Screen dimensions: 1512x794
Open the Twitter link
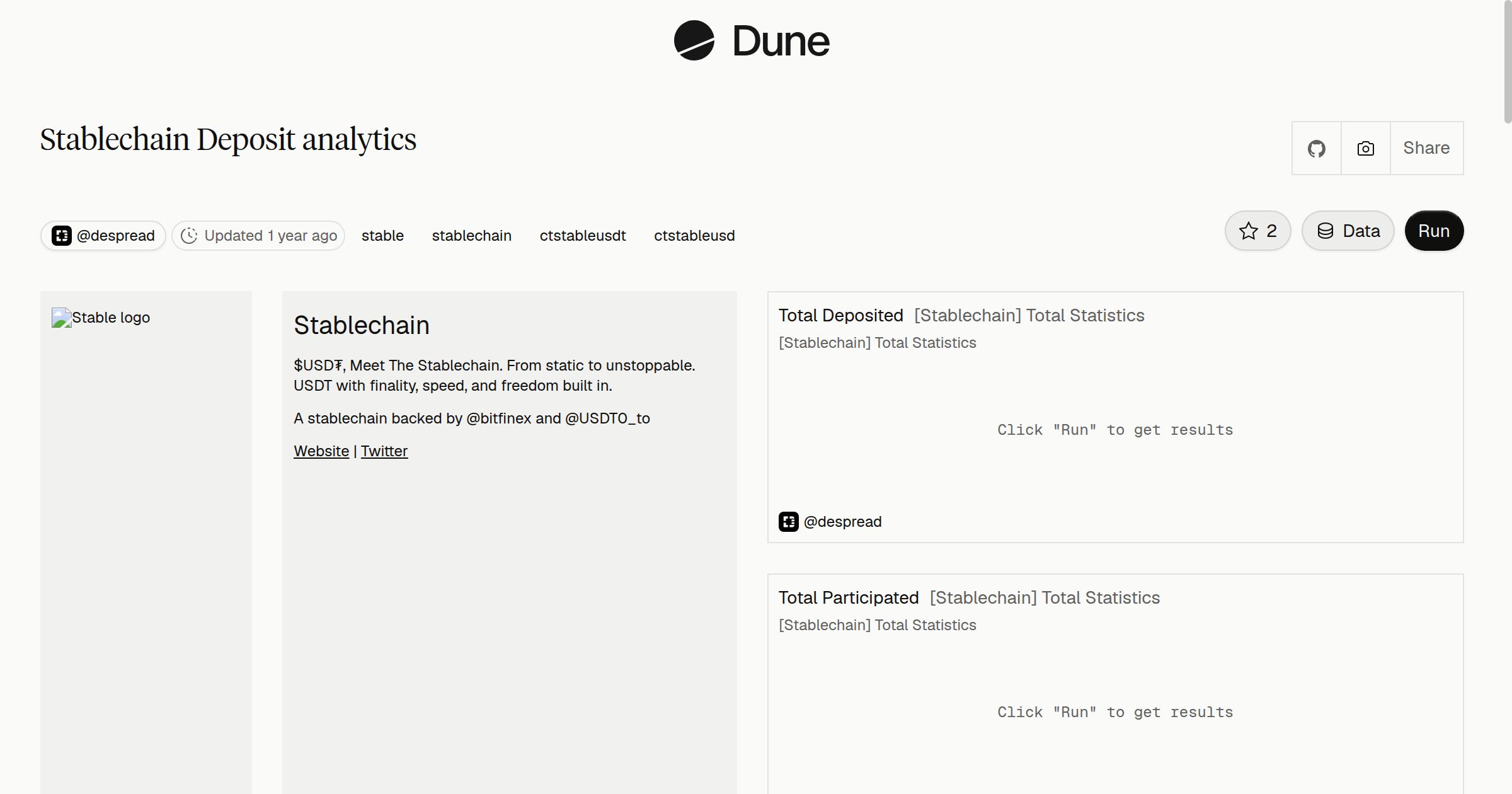coord(384,451)
